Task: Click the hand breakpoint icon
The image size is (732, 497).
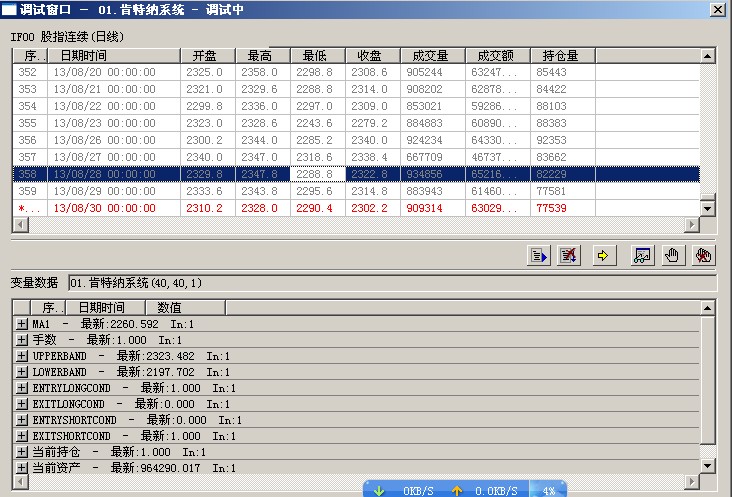Action: [x=672, y=255]
